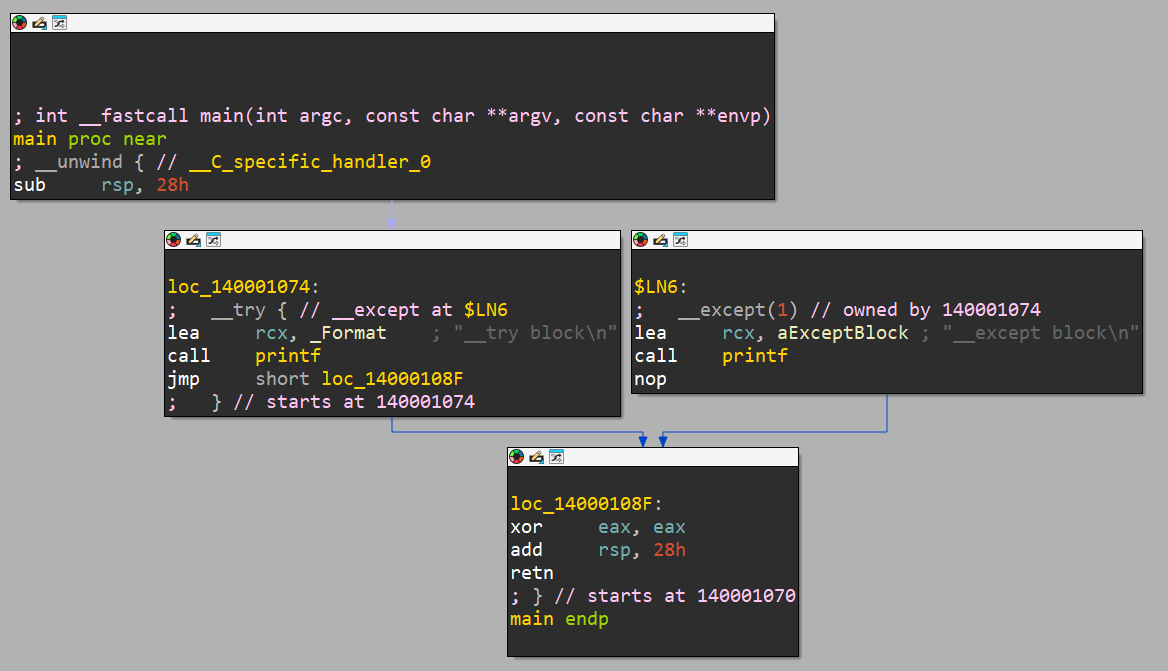This screenshot has width=1168, height=671.
Task: Click group nodes icon on loc_14000108F block
Action: click(556, 457)
